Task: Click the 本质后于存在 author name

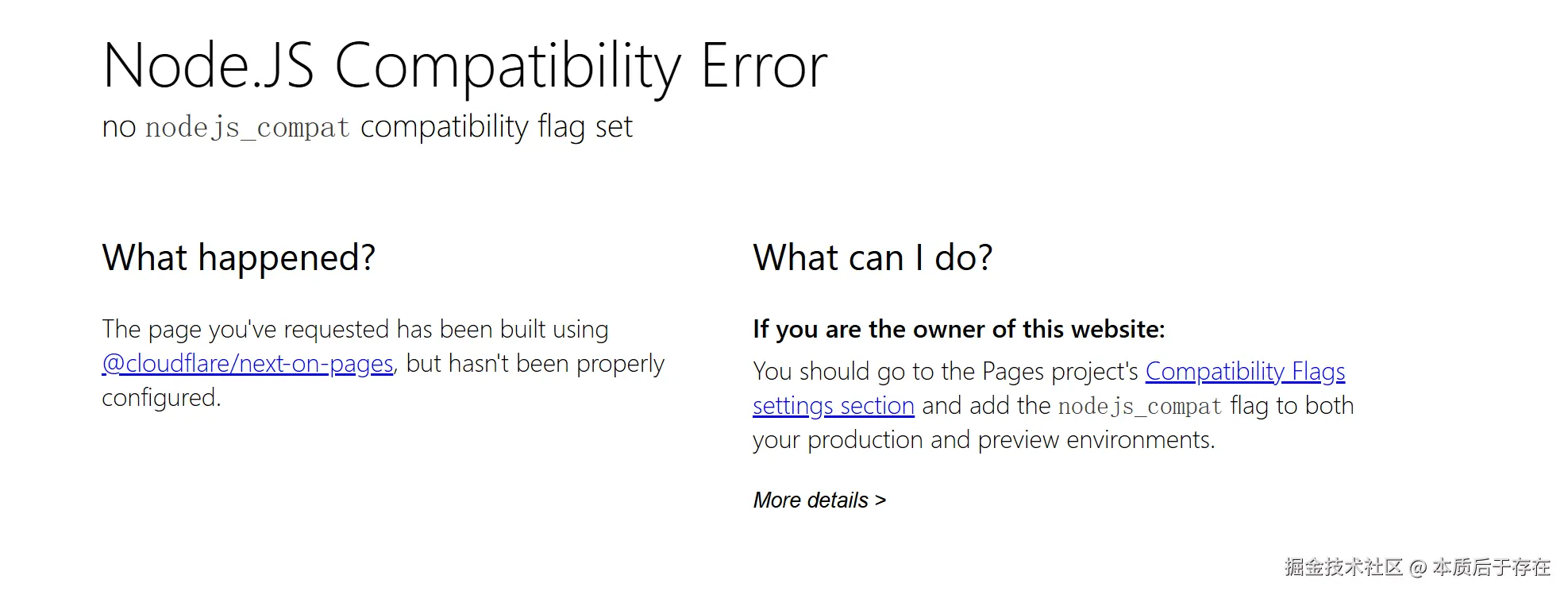Action: (x=1491, y=566)
